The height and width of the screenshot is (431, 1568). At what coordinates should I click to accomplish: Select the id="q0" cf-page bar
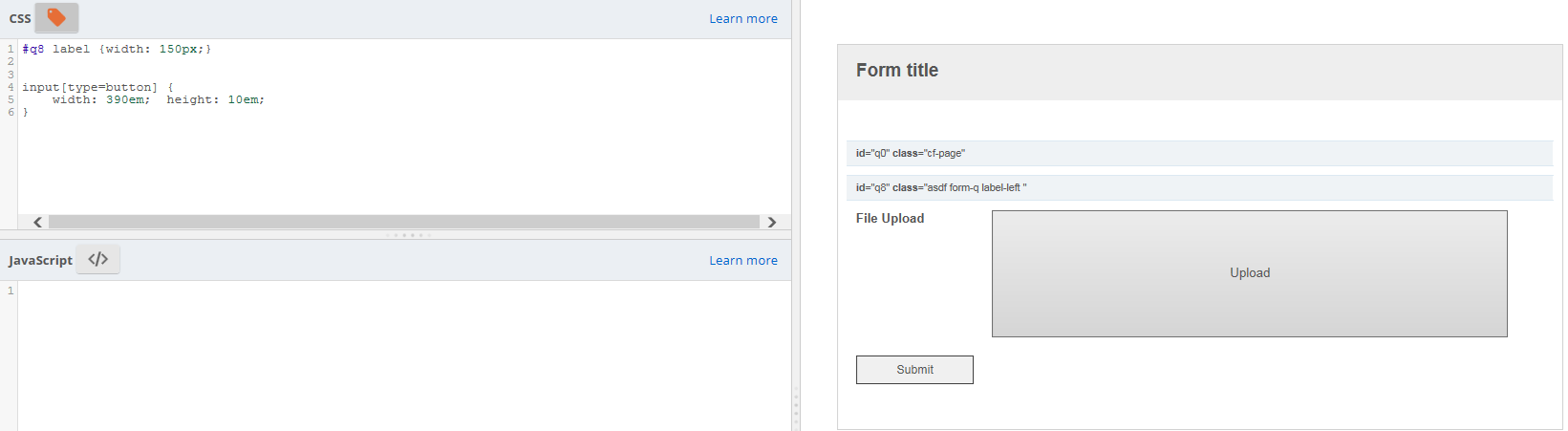tap(1199, 153)
